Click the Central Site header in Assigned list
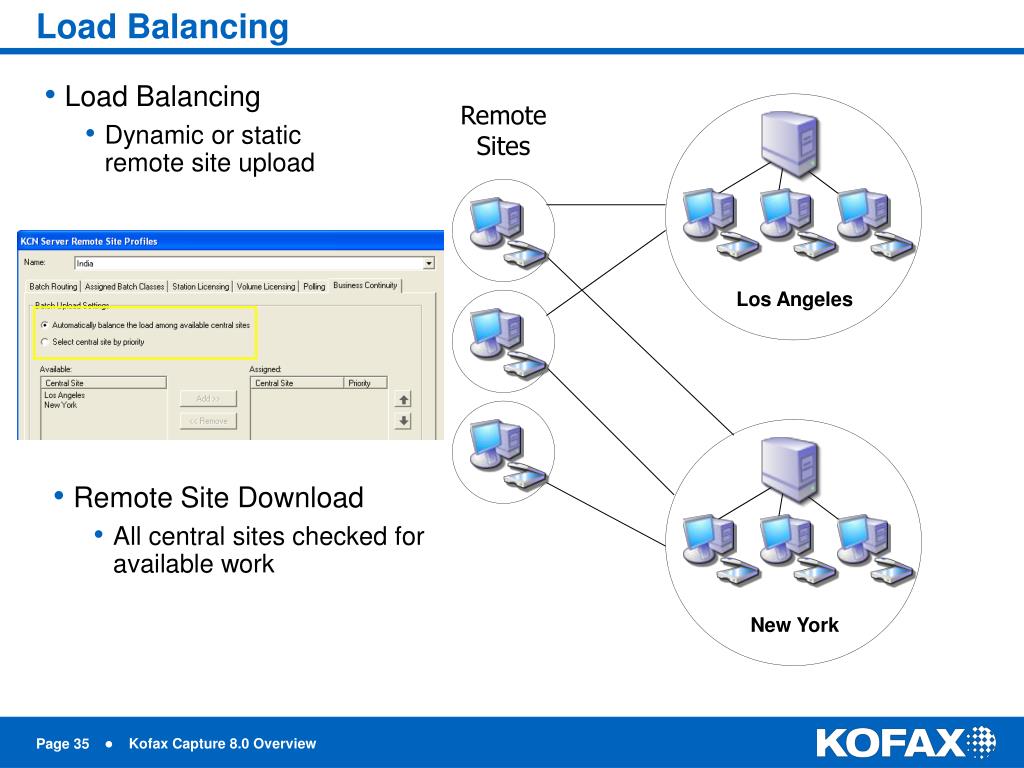The height and width of the screenshot is (768, 1024). coord(297,383)
